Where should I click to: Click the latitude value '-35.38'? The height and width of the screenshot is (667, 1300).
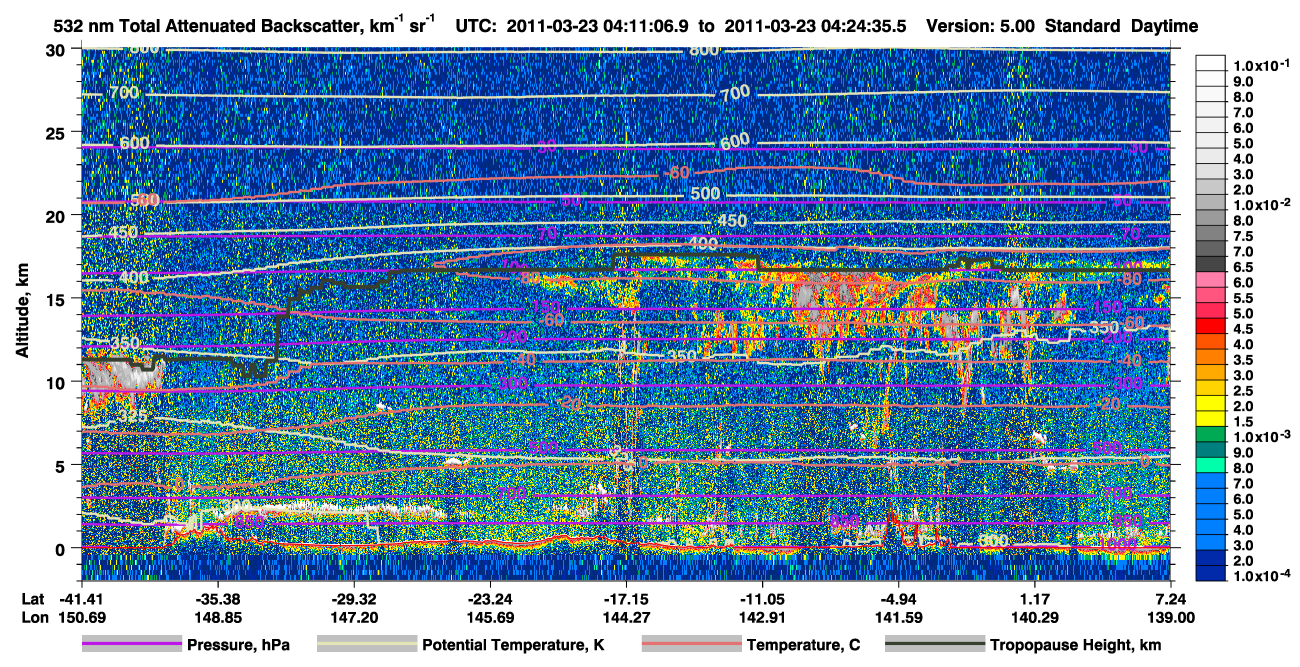coord(217,599)
